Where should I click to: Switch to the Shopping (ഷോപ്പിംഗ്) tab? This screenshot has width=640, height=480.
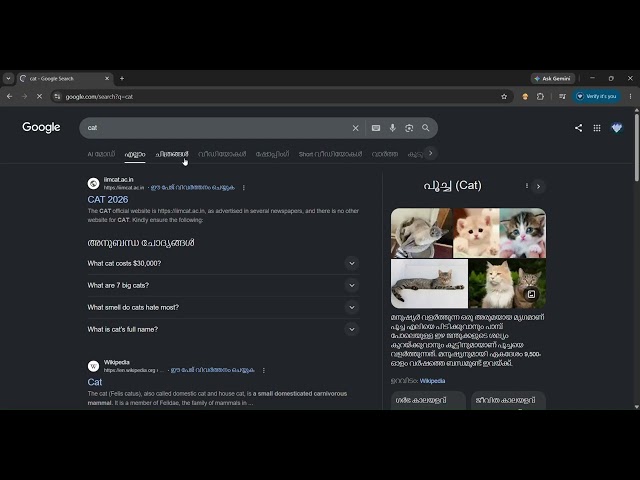(x=272, y=154)
